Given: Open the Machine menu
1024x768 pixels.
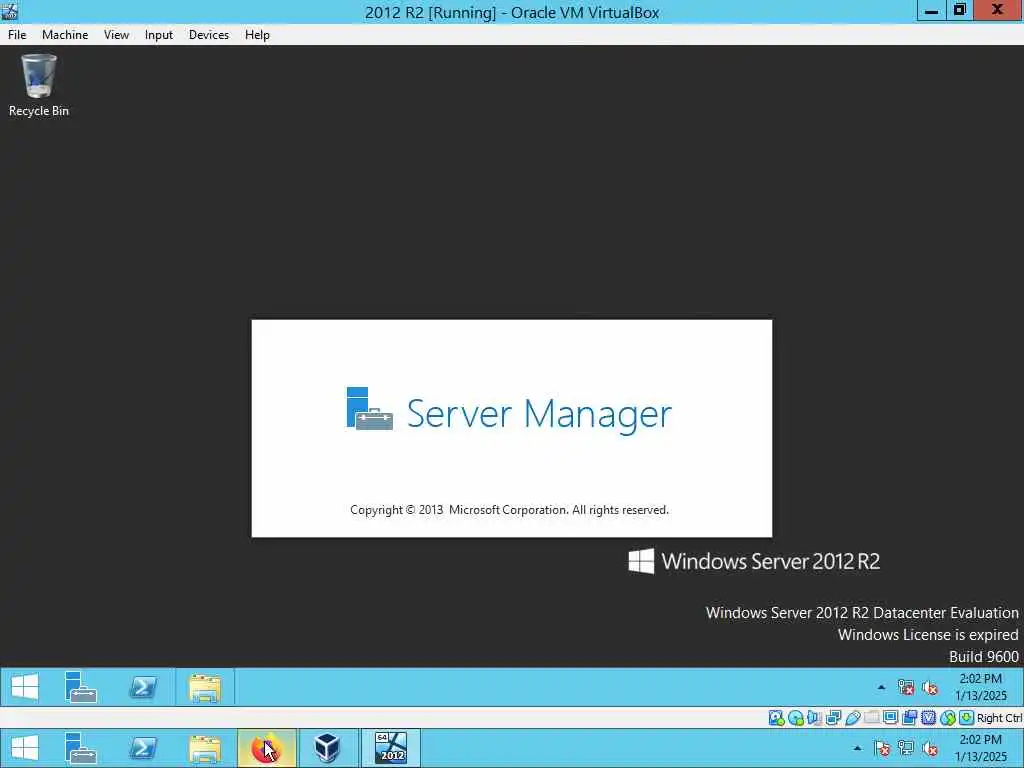Looking at the screenshot, I should click(x=65, y=35).
